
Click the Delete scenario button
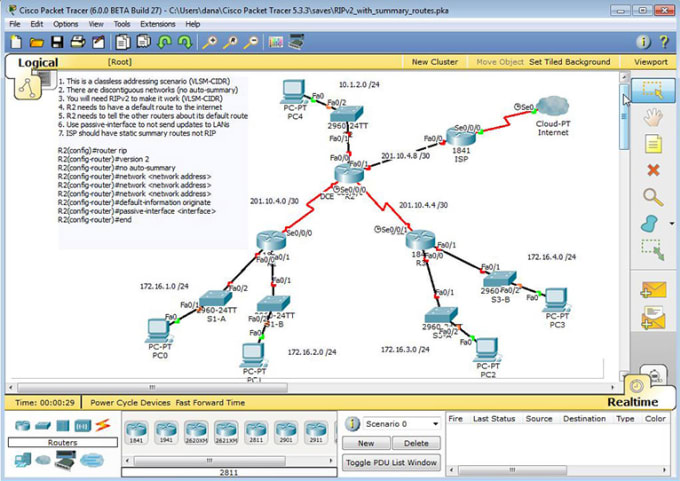(416, 443)
